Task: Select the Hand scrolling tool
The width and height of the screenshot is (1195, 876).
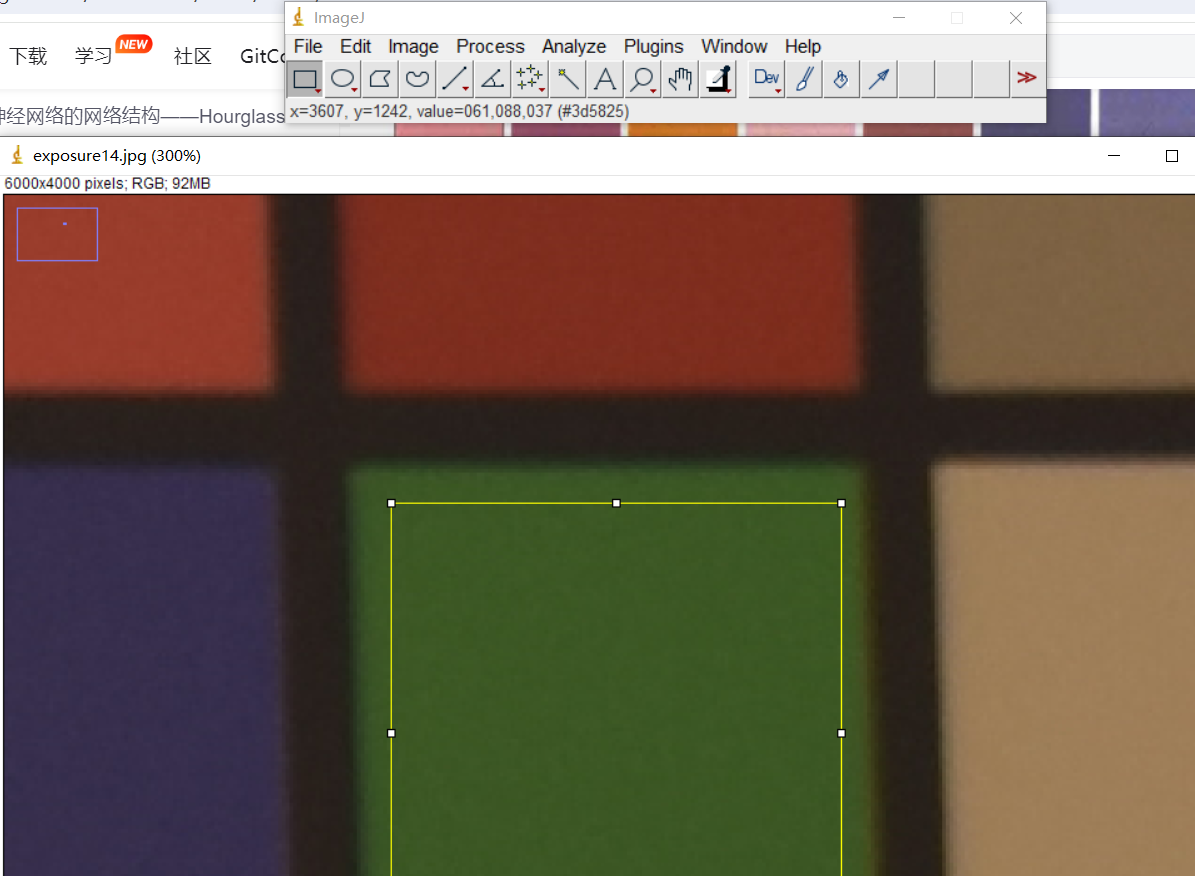Action: [x=680, y=79]
